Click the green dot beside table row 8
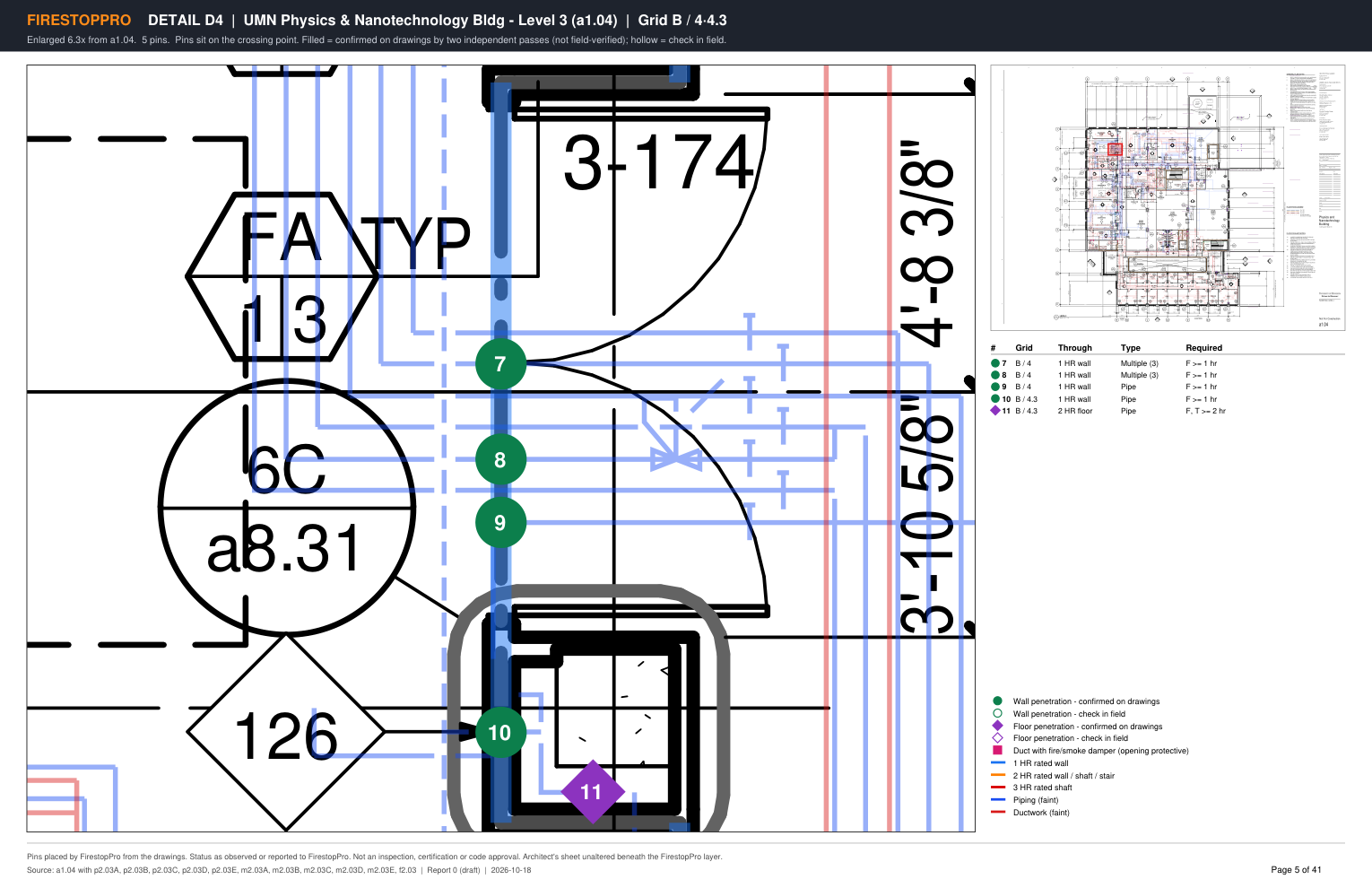This screenshot has height=888, width=1372. point(995,375)
